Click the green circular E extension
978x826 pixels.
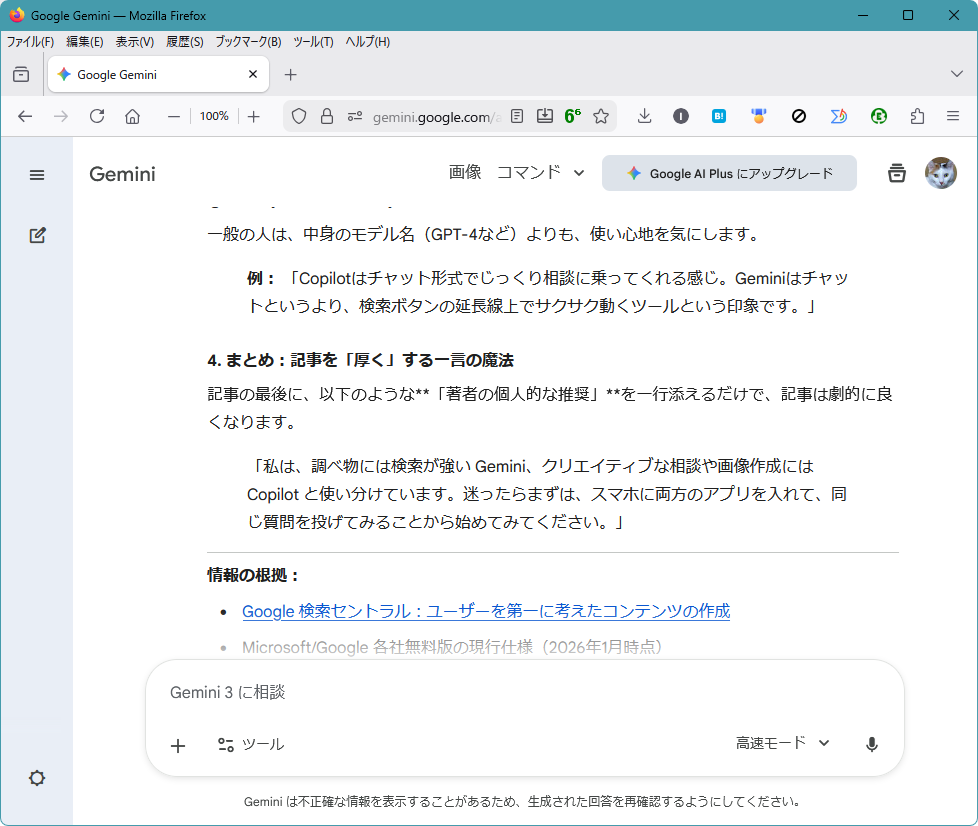tap(879, 116)
